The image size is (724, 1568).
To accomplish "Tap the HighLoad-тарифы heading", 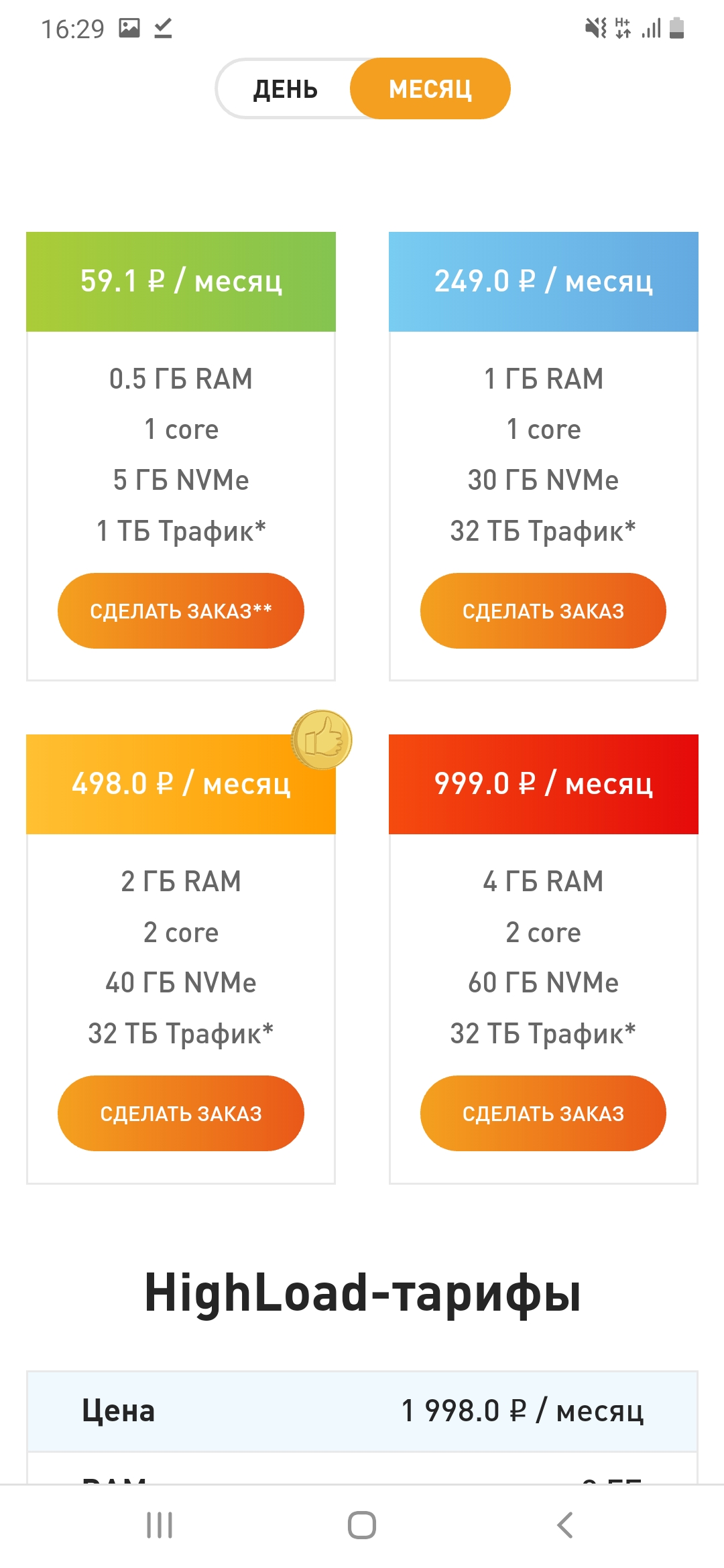I will (362, 1293).
